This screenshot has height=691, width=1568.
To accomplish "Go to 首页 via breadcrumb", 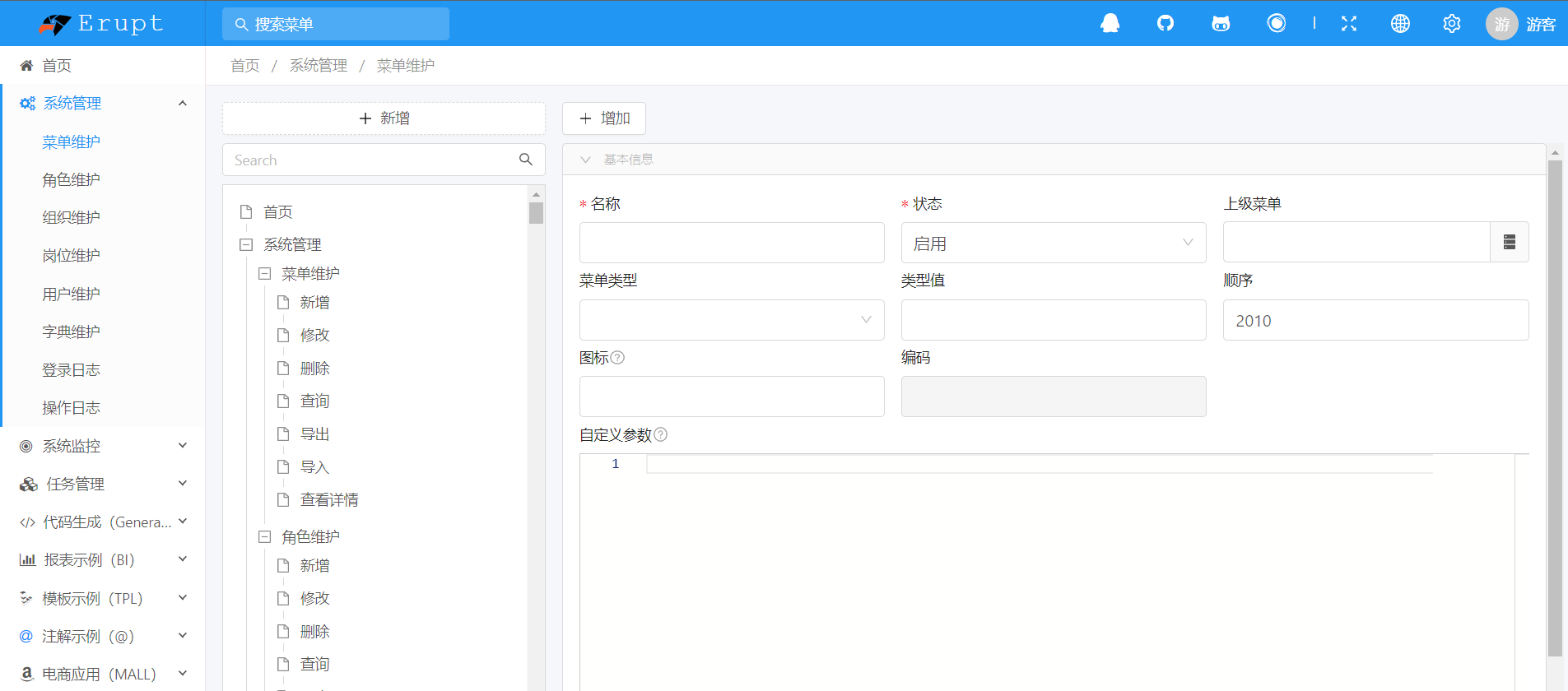I will pos(245,66).
